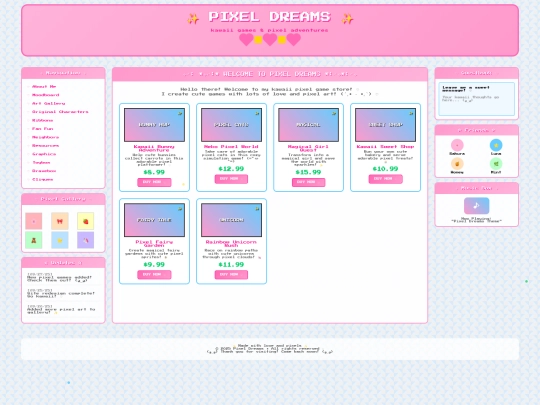
Task: Click the music note player icon
Action: [x=476, y=206]
